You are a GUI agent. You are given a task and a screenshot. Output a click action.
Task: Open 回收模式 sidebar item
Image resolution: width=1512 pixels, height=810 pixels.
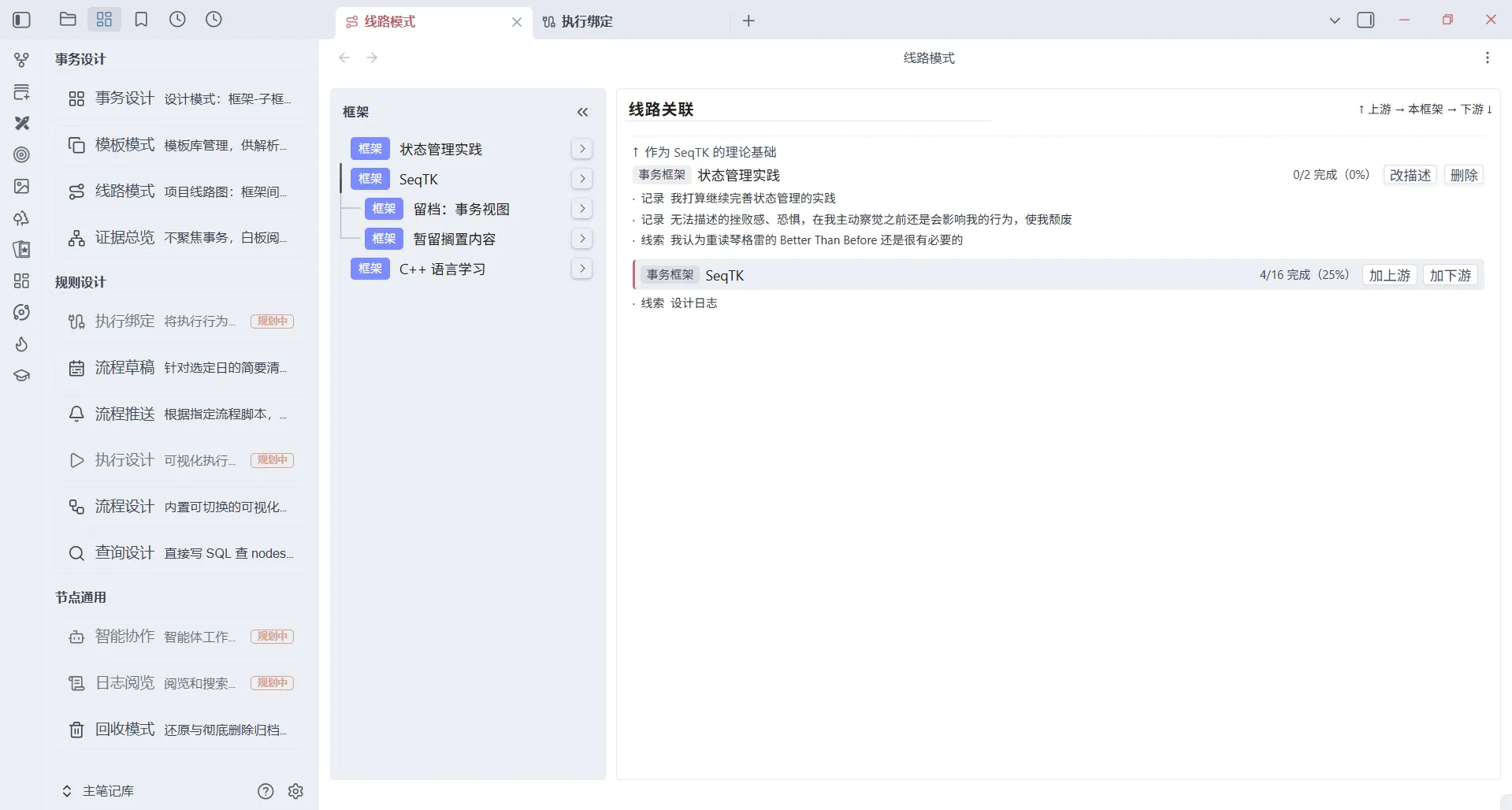tap(180, 730)
